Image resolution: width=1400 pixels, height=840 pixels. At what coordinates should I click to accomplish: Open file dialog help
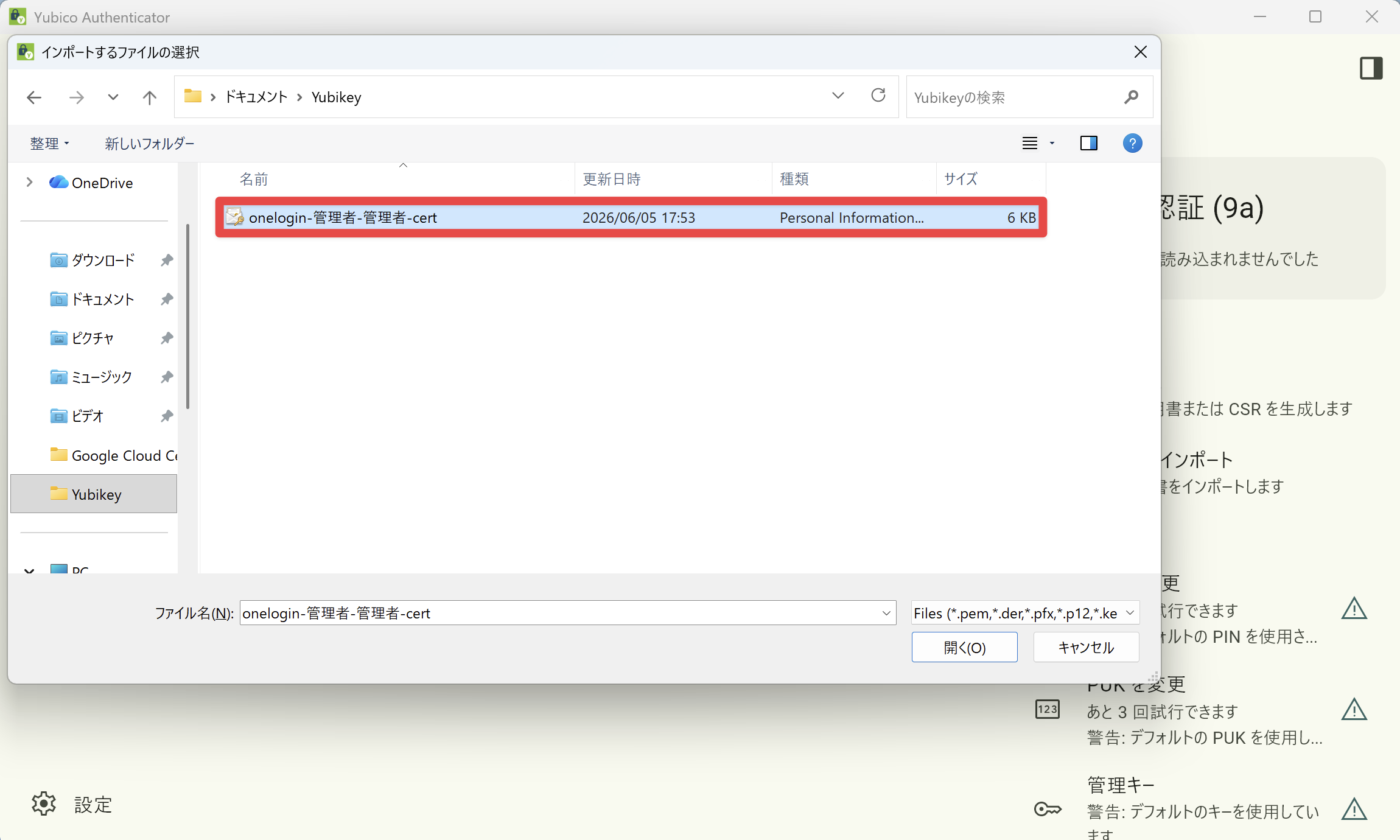coord(1132,144)
